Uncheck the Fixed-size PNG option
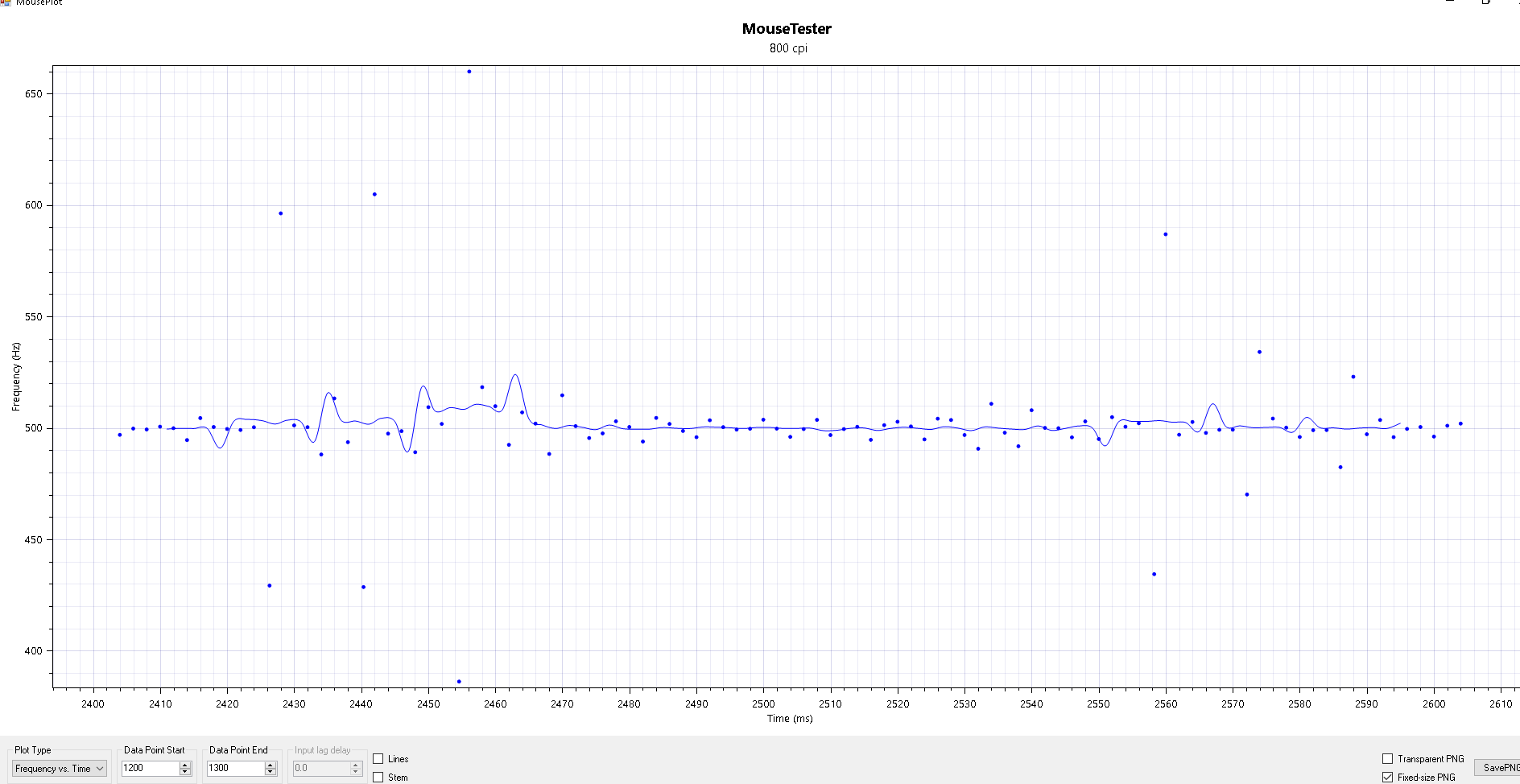This screenshot has width=1520, height=784. pyautogui.click(x=1387, y=778)
